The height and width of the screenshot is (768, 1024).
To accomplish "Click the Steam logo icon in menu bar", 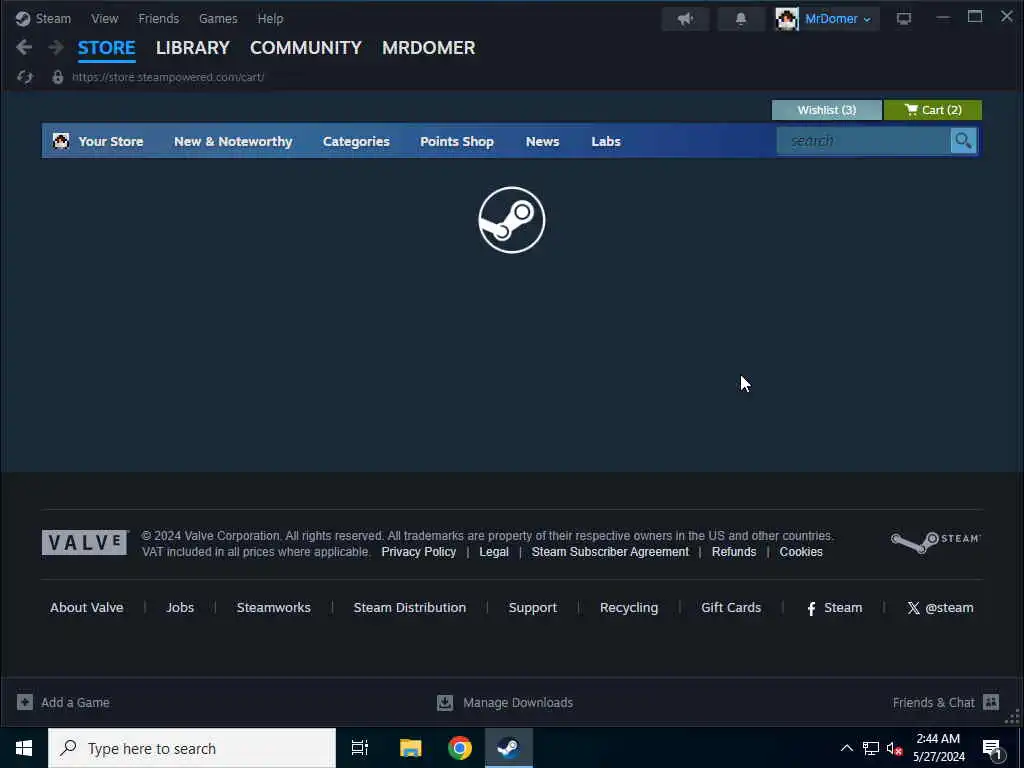I will [23, 18].
